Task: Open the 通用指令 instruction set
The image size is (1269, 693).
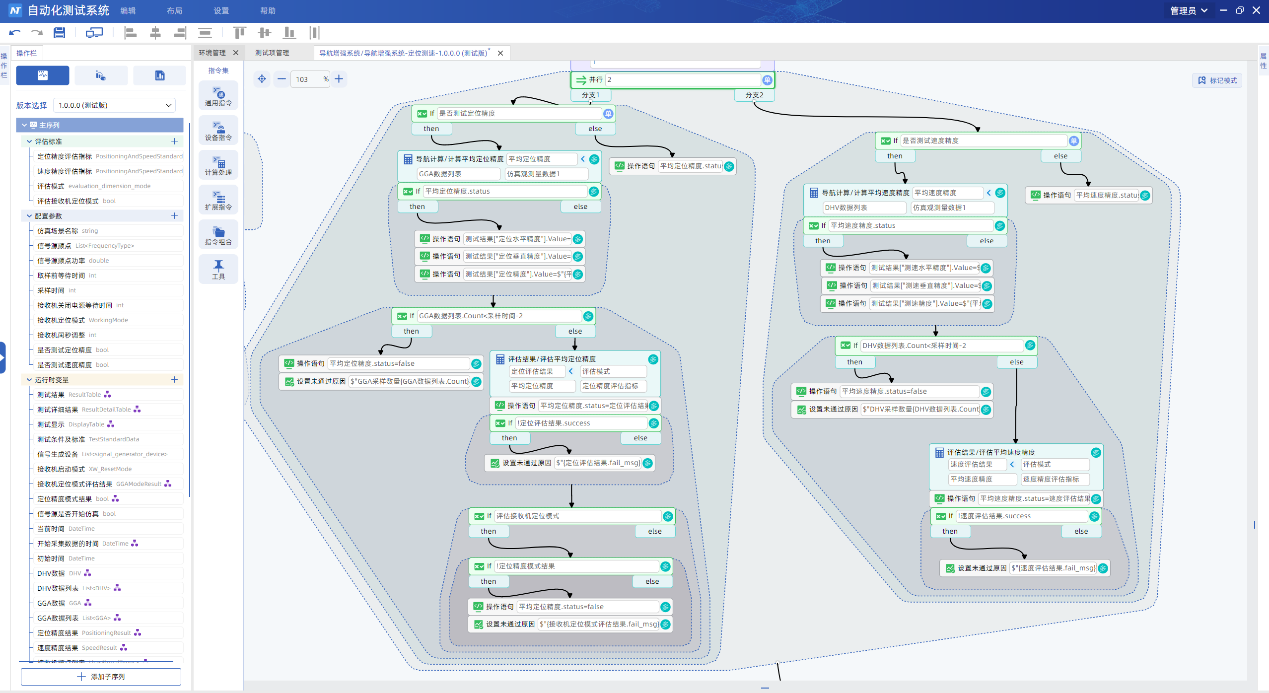Action: pos(218,95)
